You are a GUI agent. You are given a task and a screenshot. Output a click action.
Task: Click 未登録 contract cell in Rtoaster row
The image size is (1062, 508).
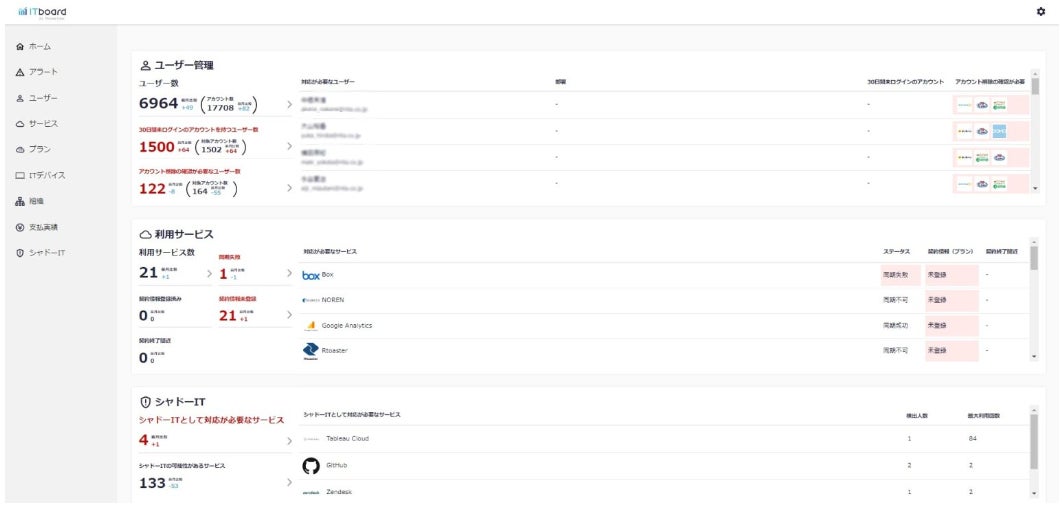(952, 351)
